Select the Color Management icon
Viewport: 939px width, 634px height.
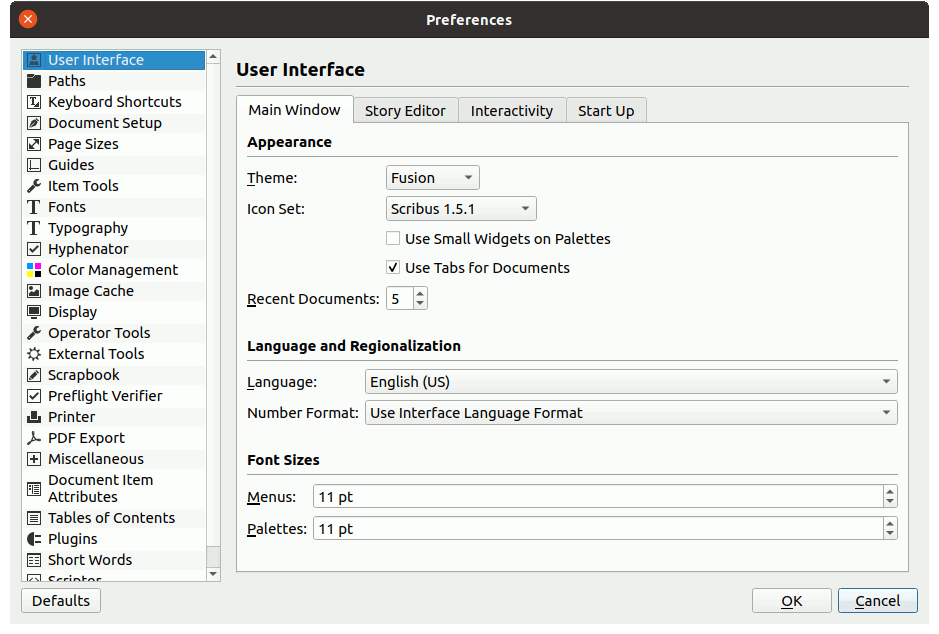point(34,270)
